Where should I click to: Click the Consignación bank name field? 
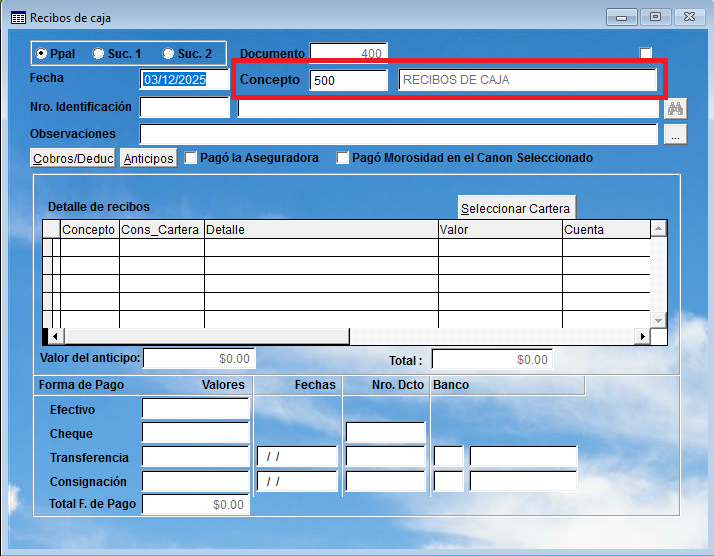click(523, 481)
